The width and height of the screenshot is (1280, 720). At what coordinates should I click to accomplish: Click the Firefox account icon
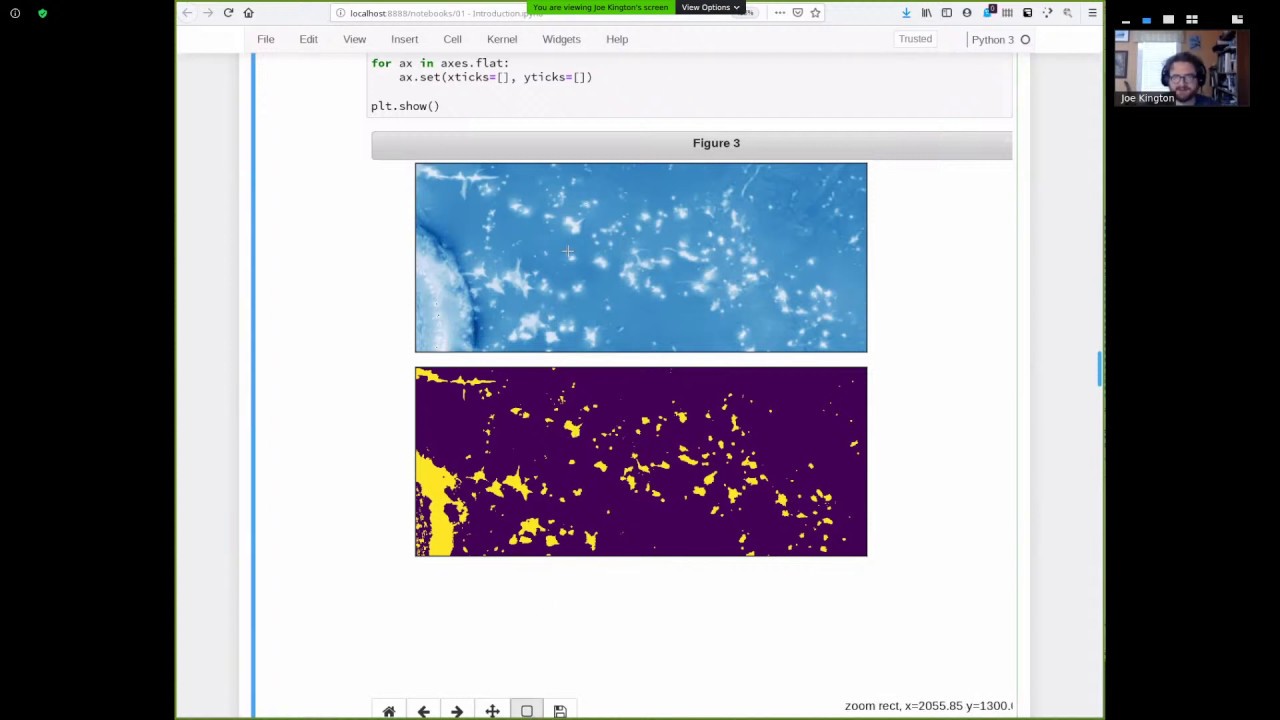(967, 13)
